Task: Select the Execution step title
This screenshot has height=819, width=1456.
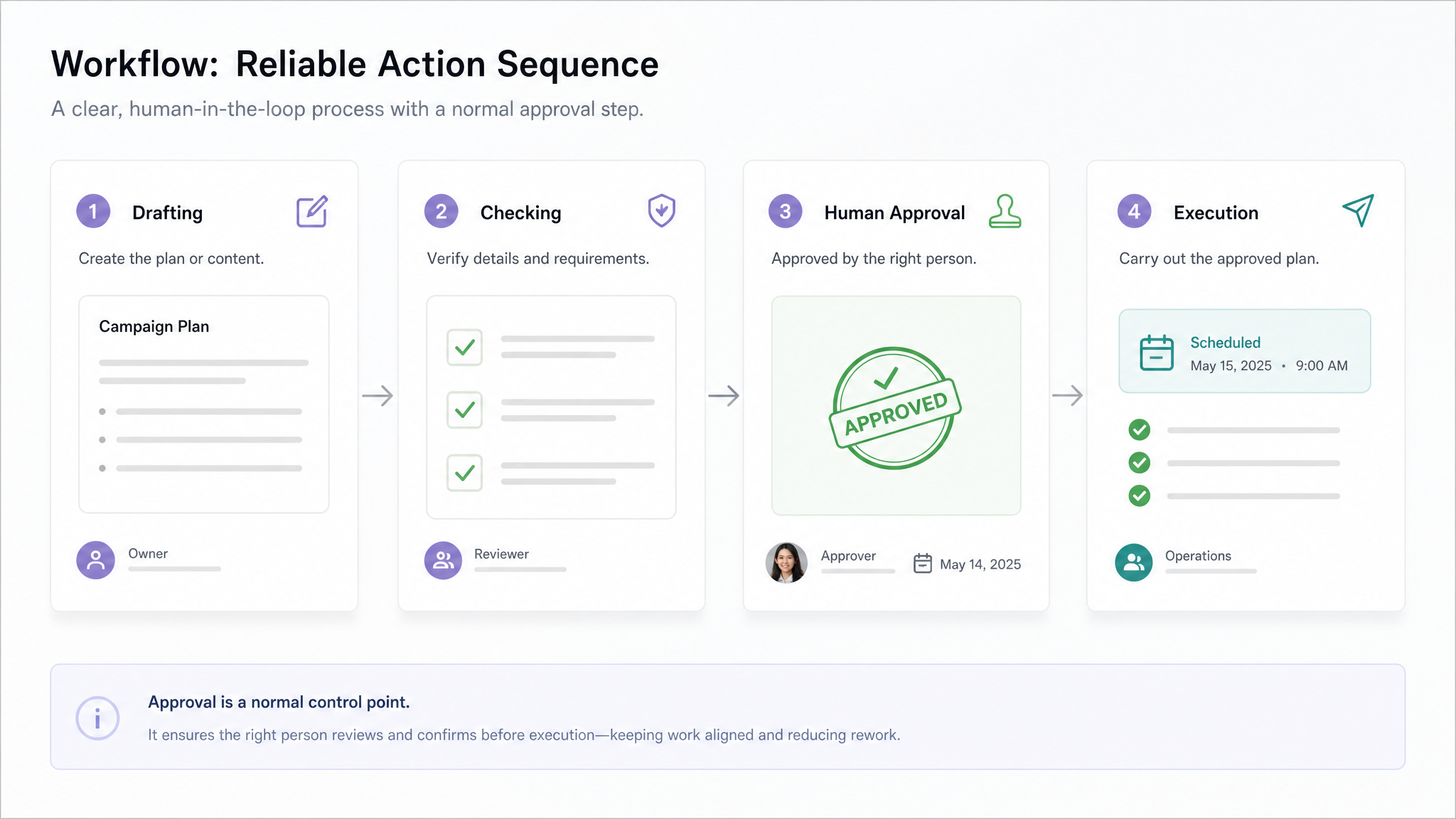Action: [1216, 213]
